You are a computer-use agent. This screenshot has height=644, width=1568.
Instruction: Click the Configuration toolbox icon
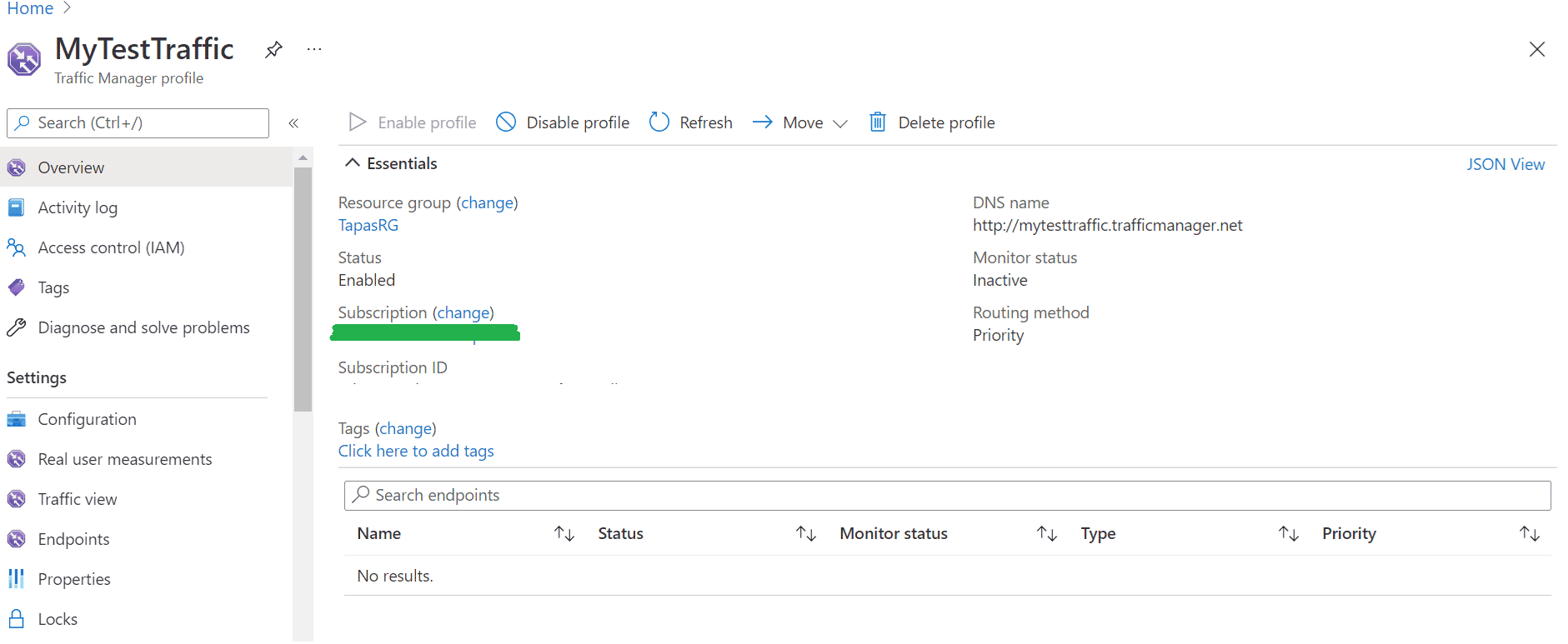pos(17,419)
